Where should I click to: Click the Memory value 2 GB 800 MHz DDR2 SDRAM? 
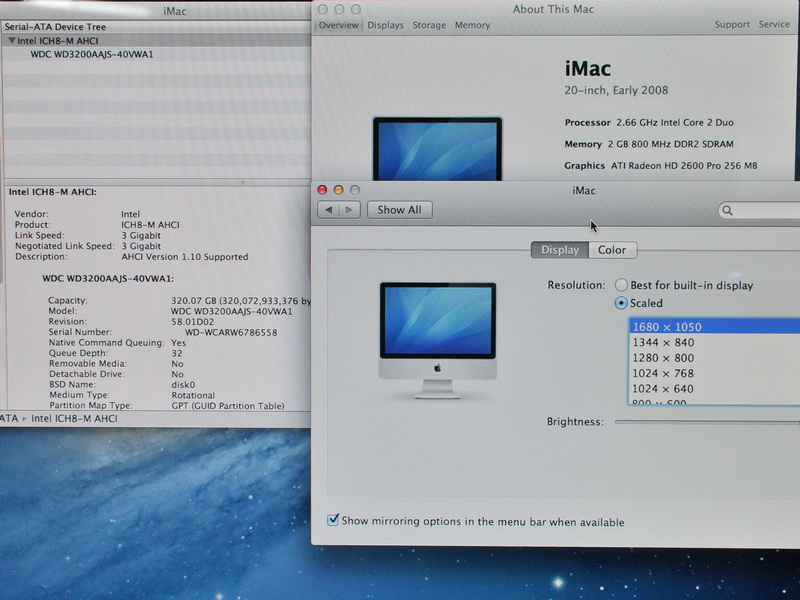click(670, 144)
